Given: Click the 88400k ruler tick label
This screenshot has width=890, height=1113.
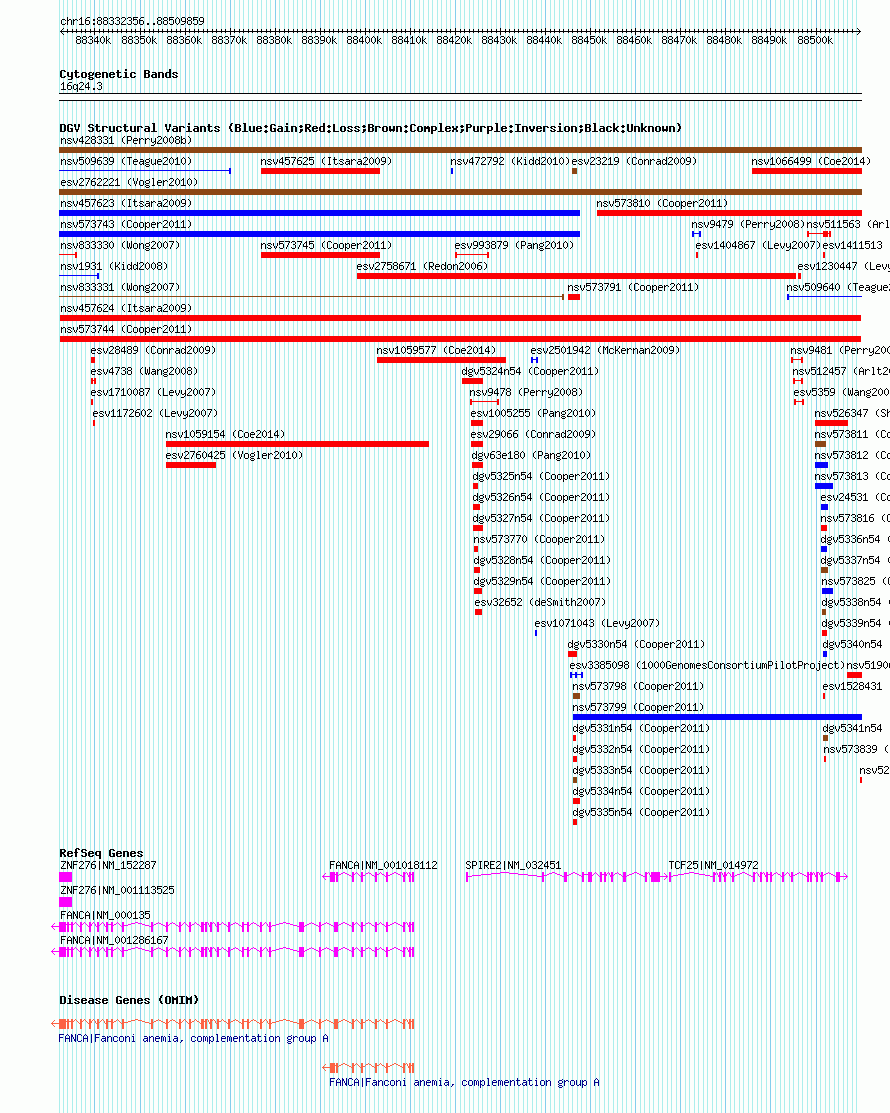Looking at the screenshot, I should click(x=364, y=40).
